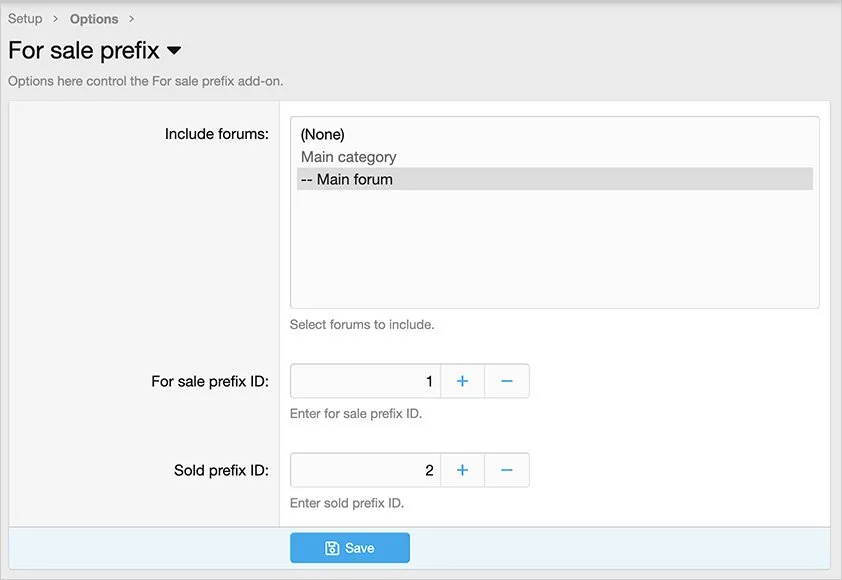Increase For sale prefix ID with plus
This screenshot has width=842, height=580.
point(462,381)
